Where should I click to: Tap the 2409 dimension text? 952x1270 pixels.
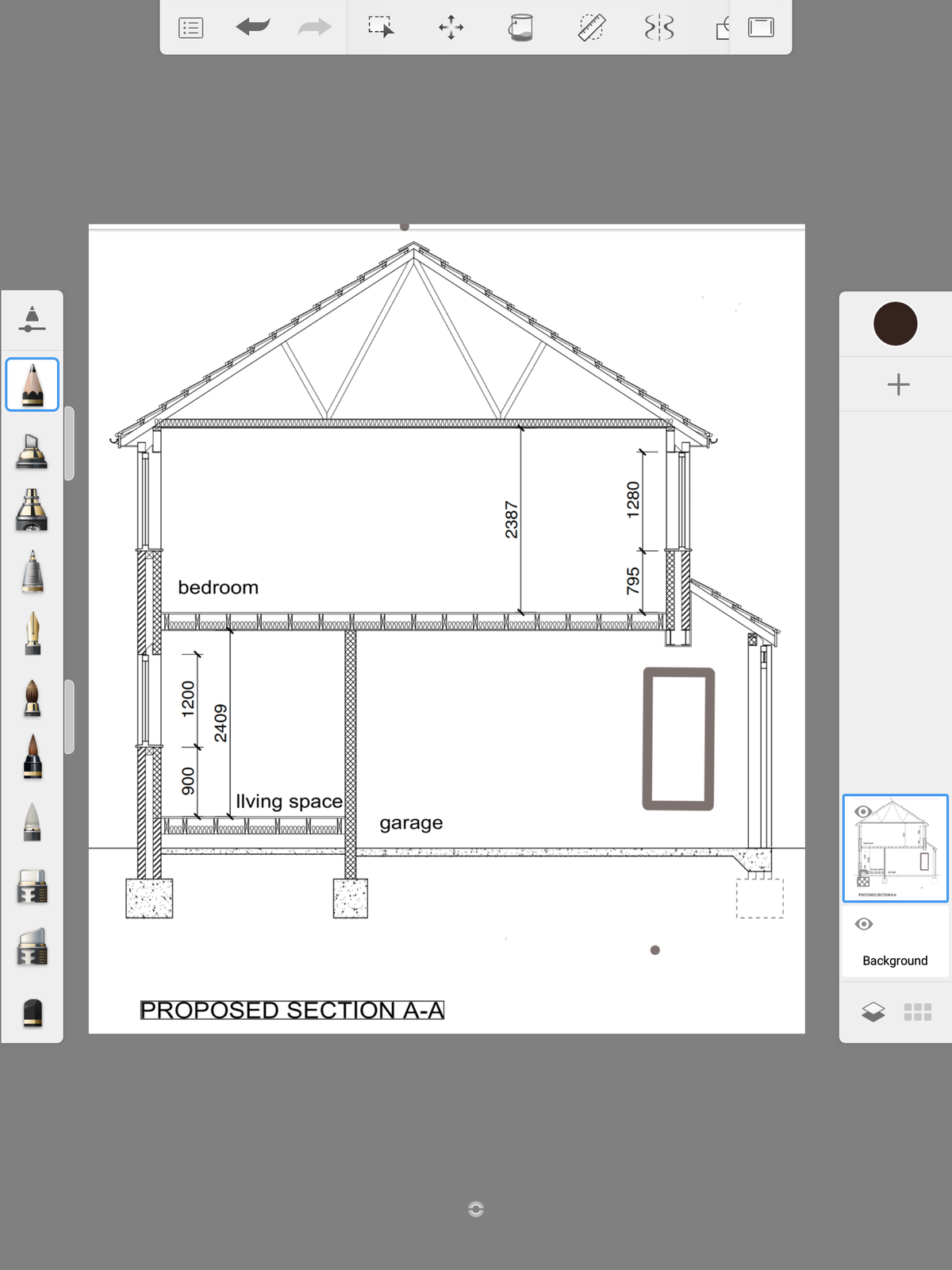(221, 723)
